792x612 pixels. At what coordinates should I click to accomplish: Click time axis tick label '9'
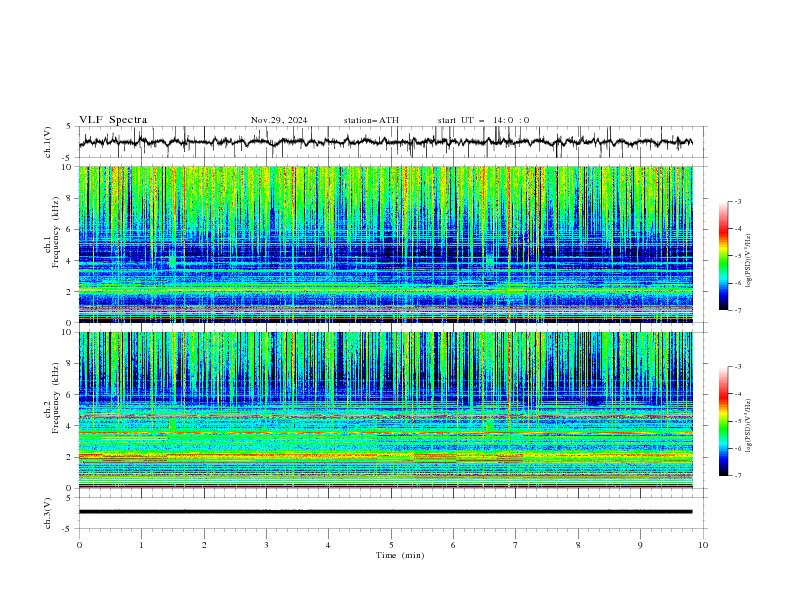tap(640, 545)
